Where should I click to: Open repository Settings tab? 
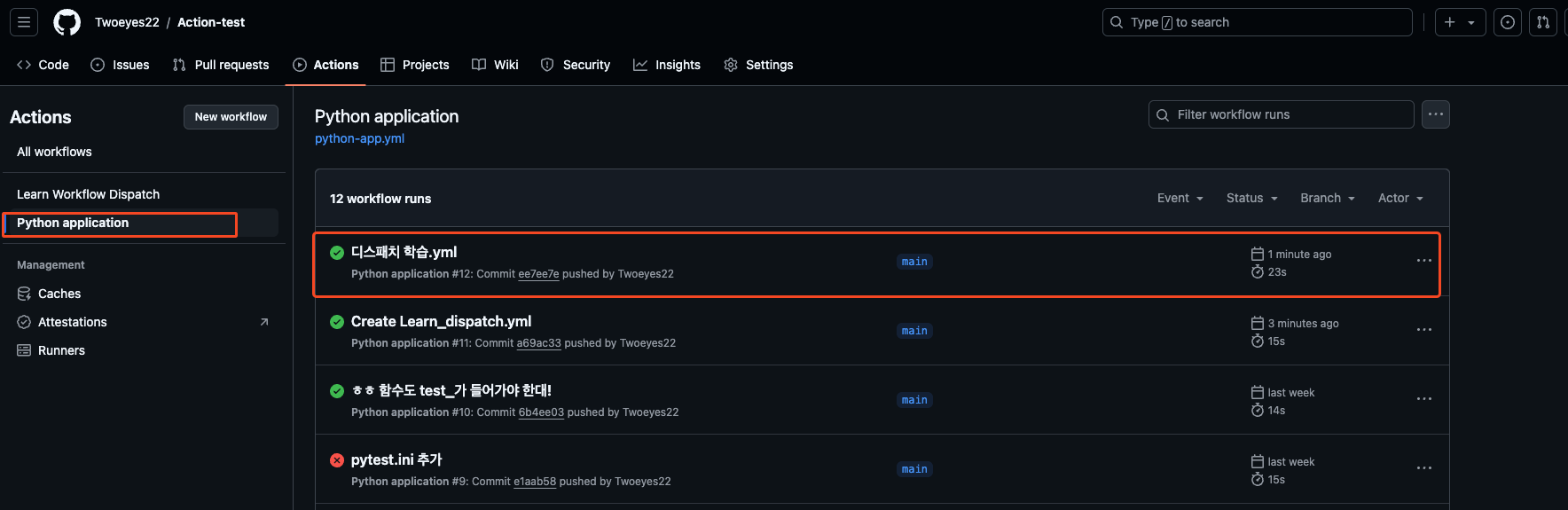click(759, 65)
